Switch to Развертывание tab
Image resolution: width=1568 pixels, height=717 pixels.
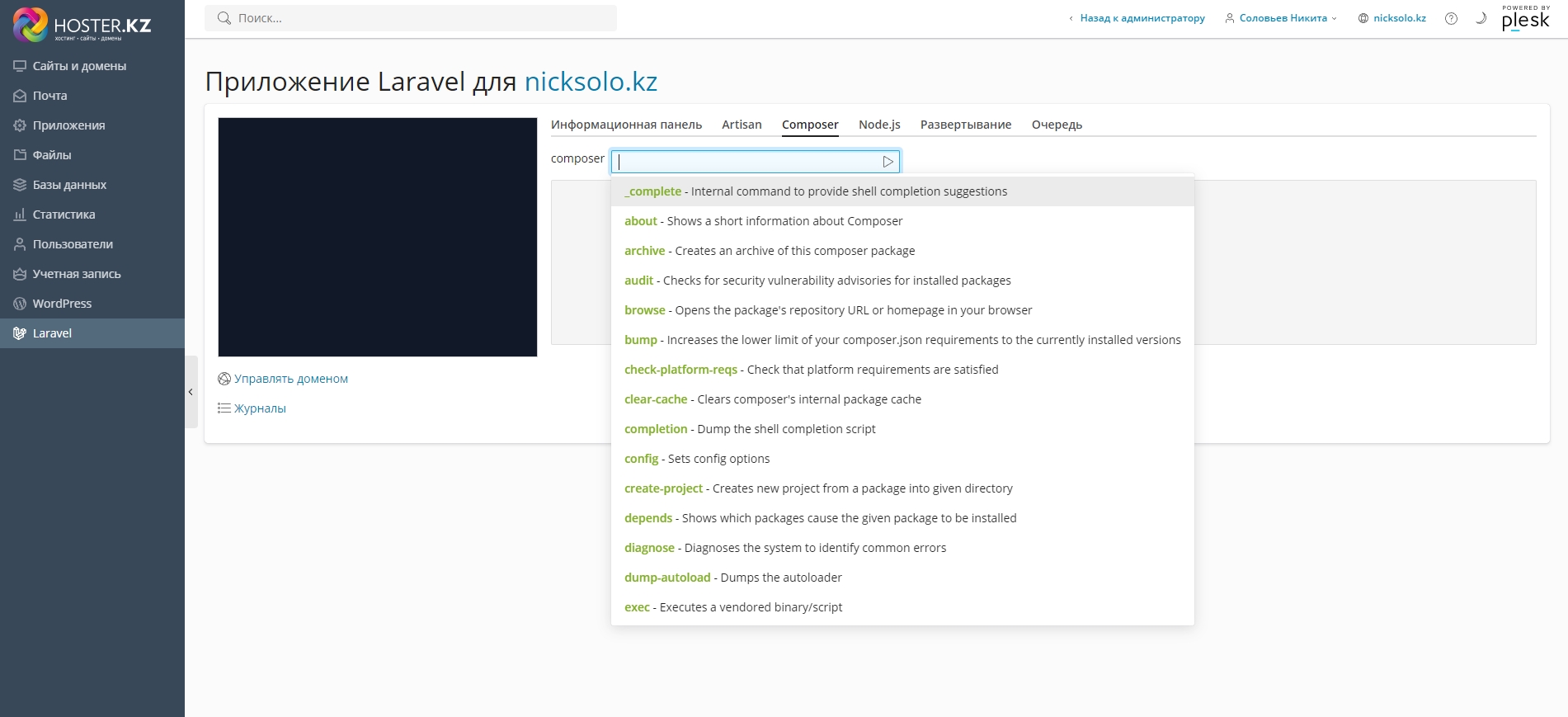(x=966, y=125)
